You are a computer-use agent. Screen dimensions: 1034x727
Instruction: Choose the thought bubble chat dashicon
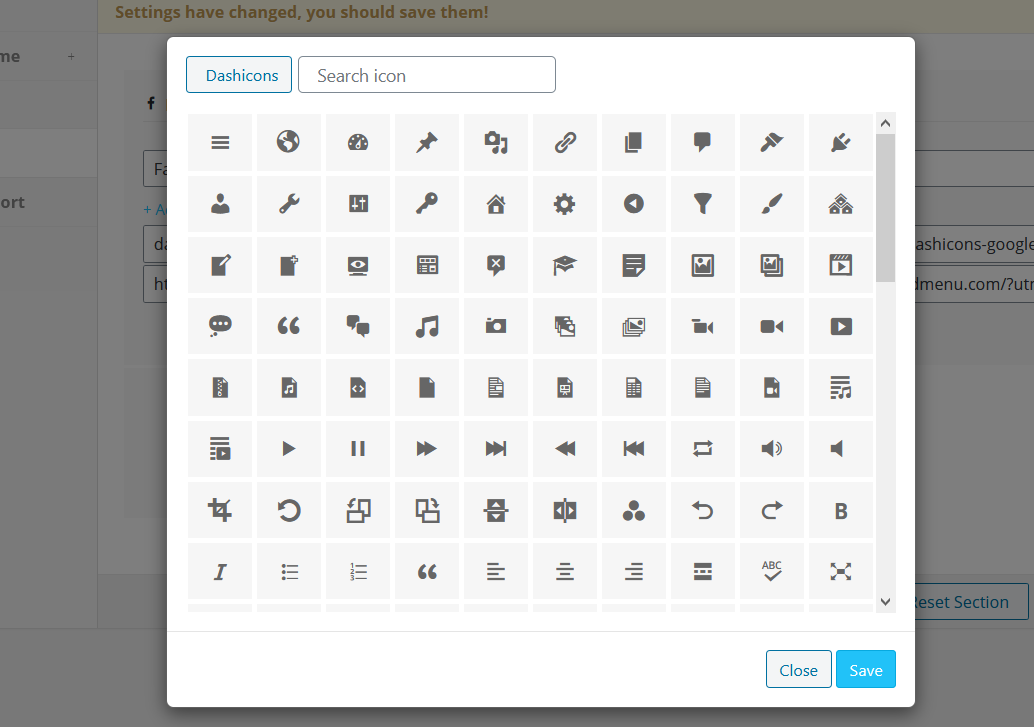220,326
